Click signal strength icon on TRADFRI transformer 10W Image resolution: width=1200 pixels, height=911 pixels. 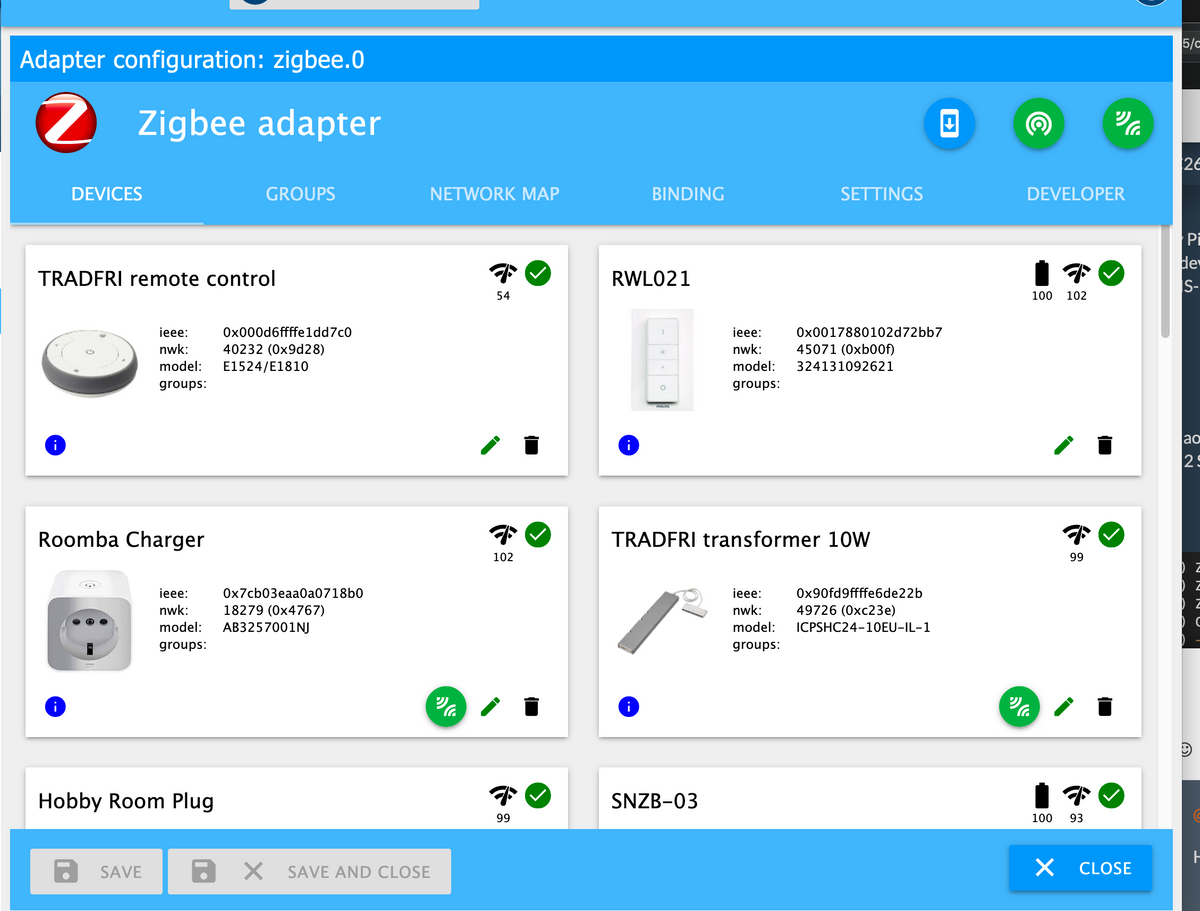click(x=1076, y=534)
